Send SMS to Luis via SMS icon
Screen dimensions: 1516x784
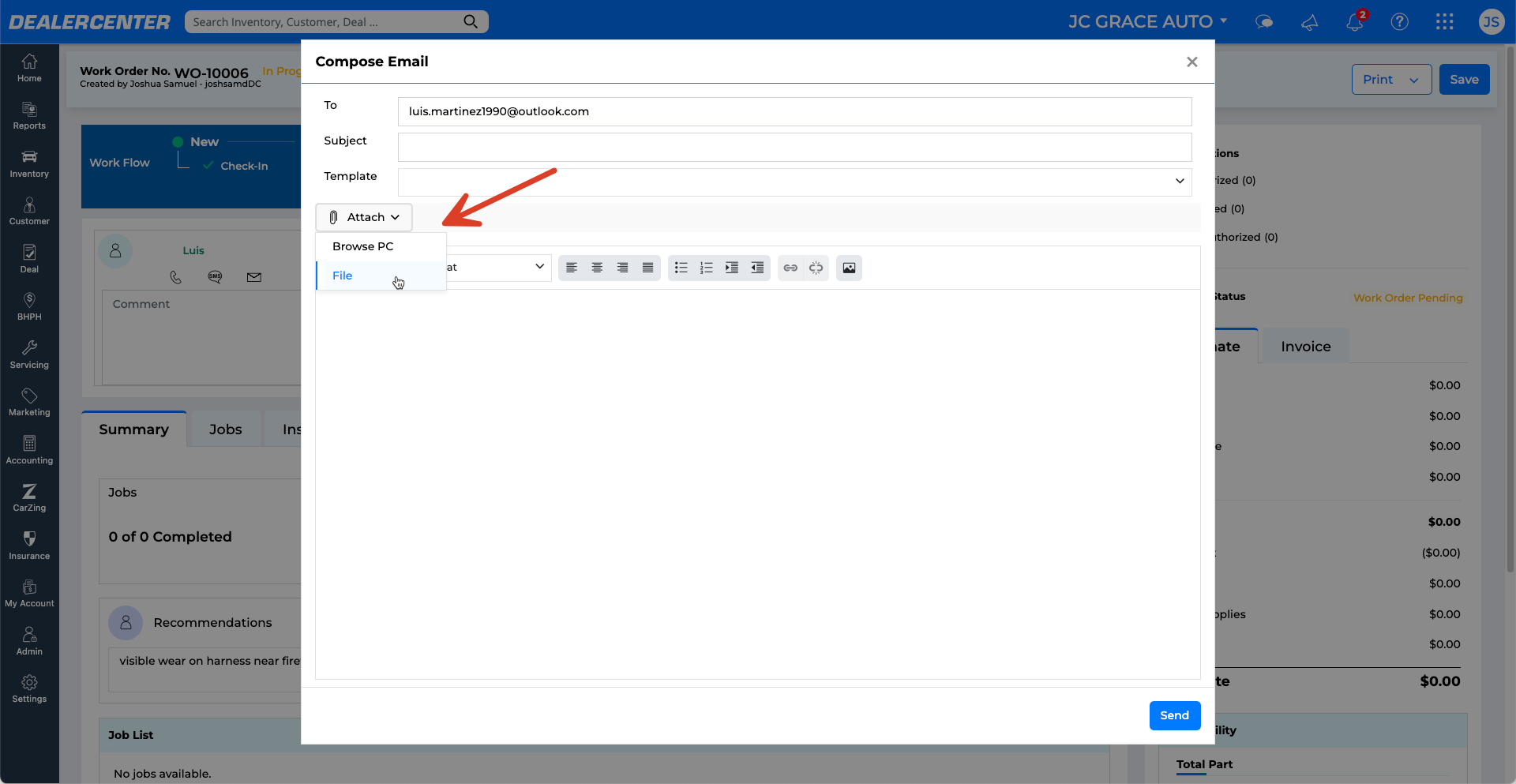[x=215, y=277]
